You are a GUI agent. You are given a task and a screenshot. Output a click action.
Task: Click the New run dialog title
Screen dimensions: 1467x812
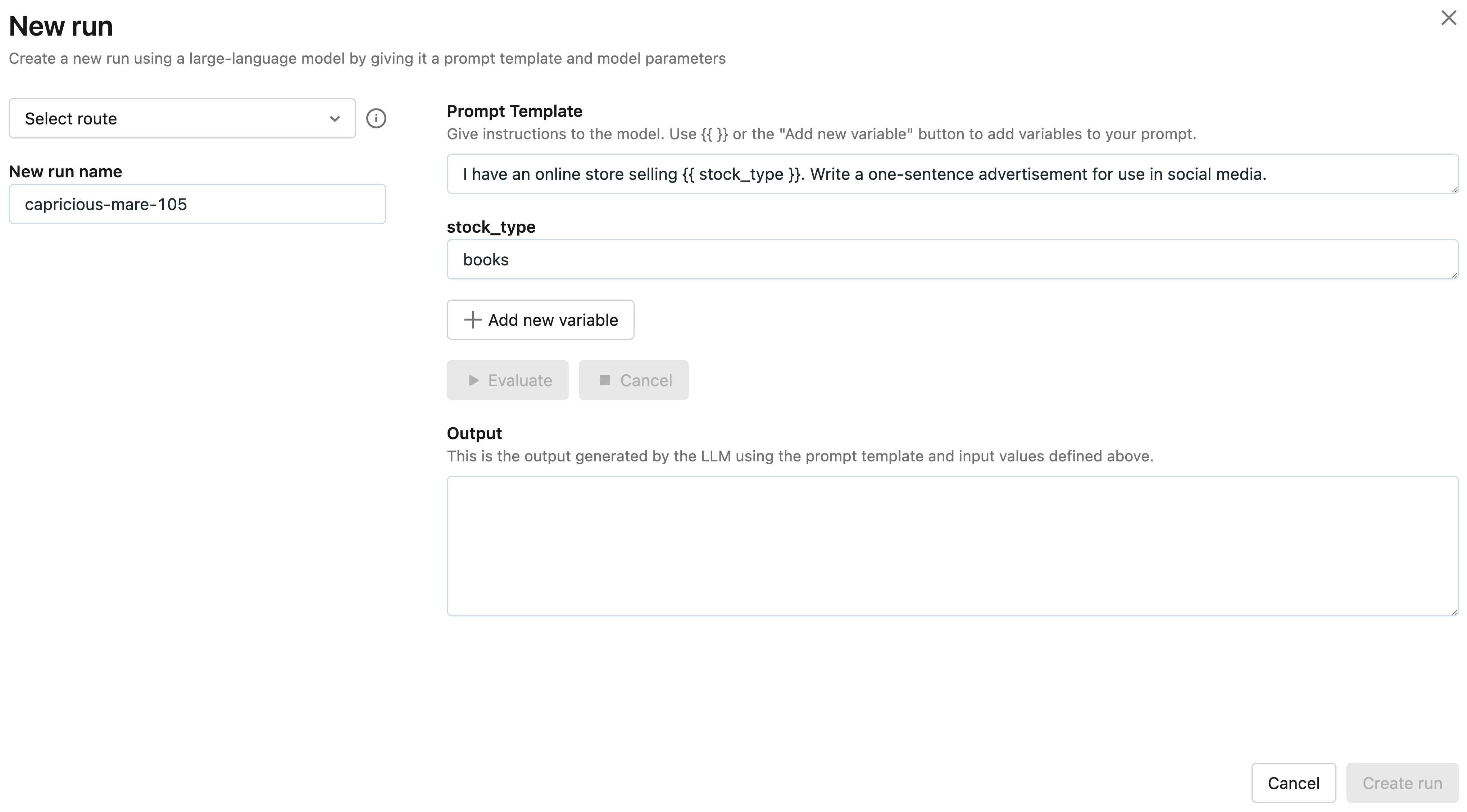click(61, 26)
